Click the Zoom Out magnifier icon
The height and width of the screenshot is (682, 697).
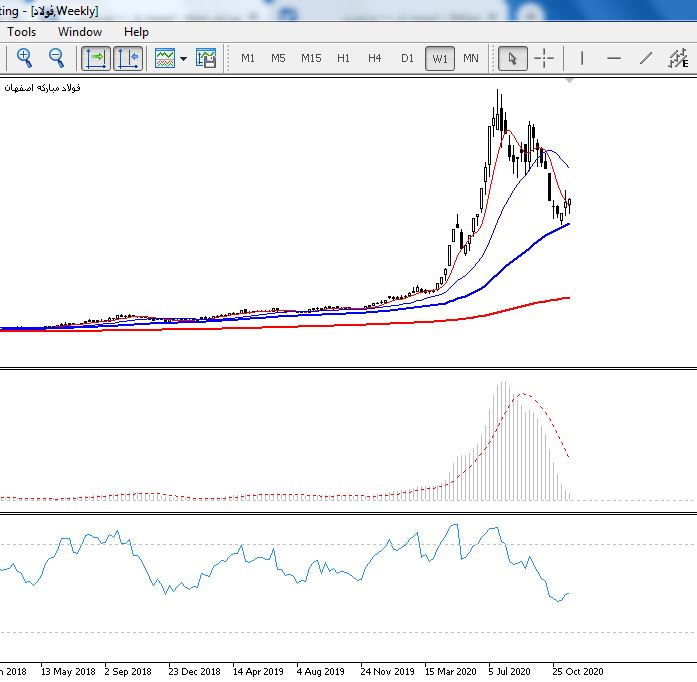pos(56,58)
